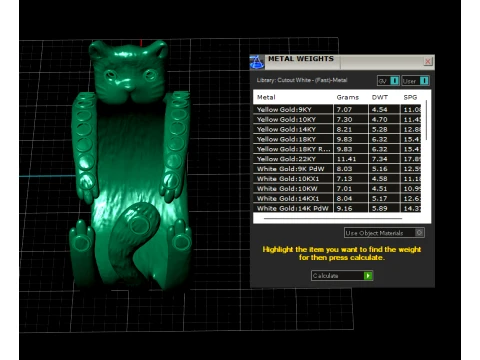
Task: Select the White Gold:10KW row
Action: [337, 189]
